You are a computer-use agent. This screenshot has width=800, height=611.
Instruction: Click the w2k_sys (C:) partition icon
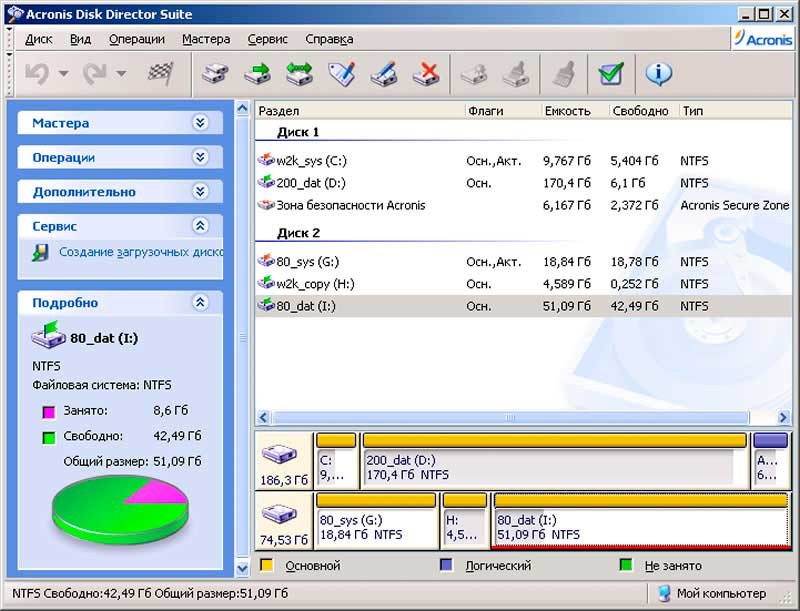click(x=266, y=160)
